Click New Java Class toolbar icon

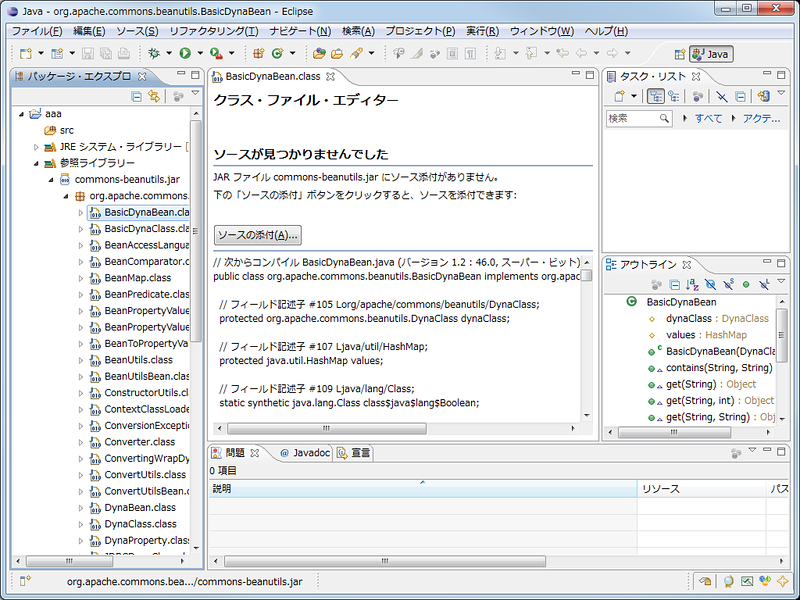tap(277, 53)
